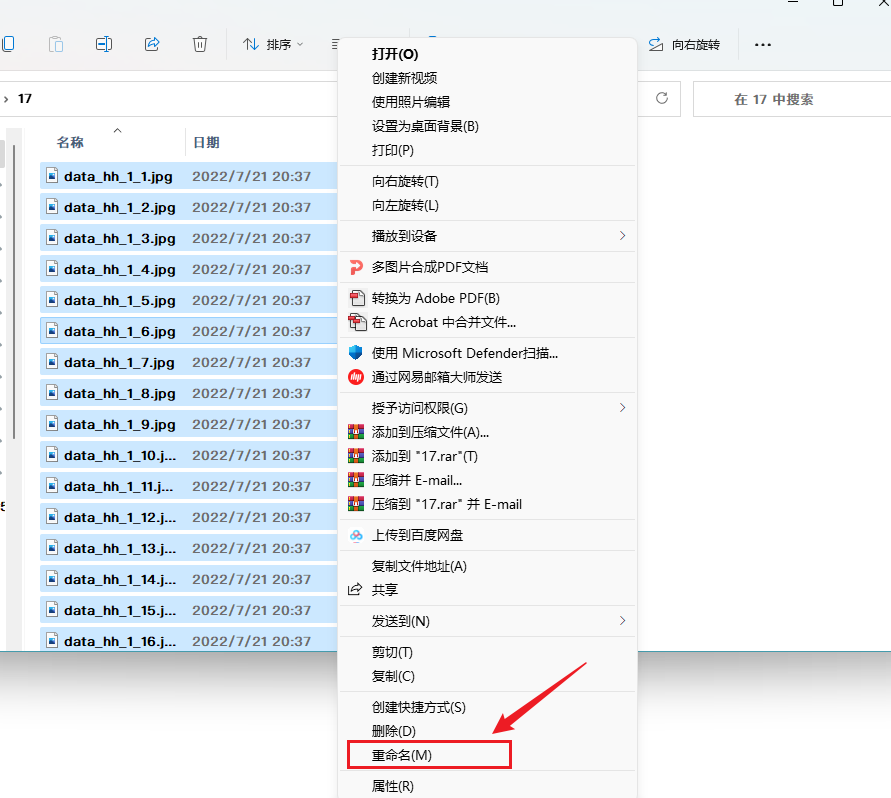Sort by the 名称 column header
Viewport: 891px width, 798px height.
70,143
